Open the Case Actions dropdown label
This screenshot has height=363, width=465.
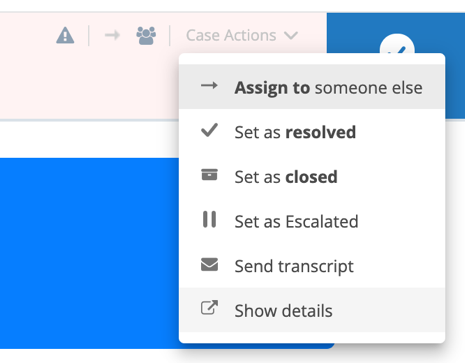pos(231,35)
